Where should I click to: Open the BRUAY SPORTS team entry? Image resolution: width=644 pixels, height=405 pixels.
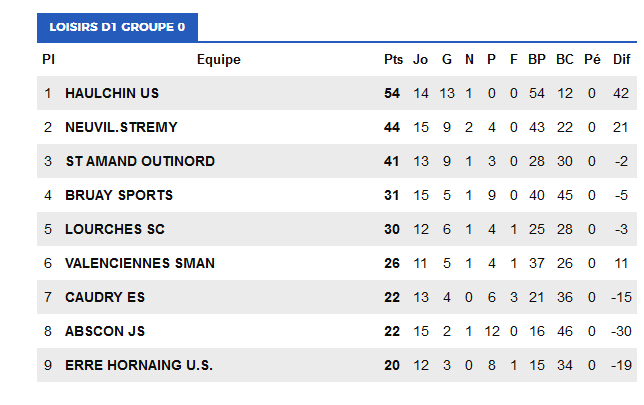pyautogui.click(x=119, y=195)
